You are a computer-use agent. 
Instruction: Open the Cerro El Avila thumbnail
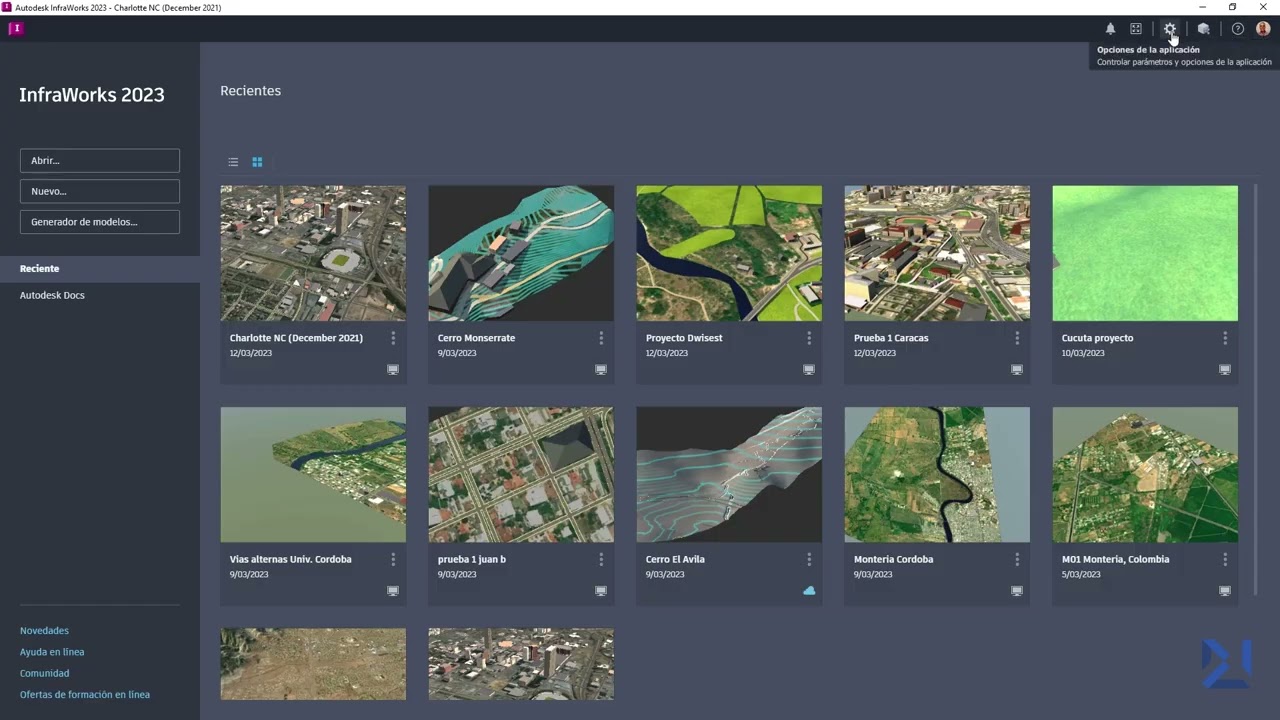[729, 475]
